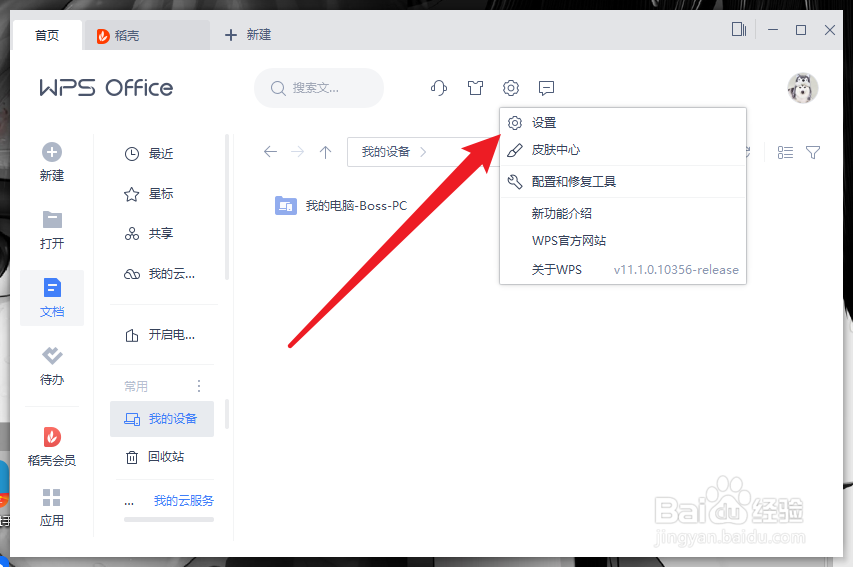Go back with the left arrow
Screen dimensions: 853x567
coord(270,152)
